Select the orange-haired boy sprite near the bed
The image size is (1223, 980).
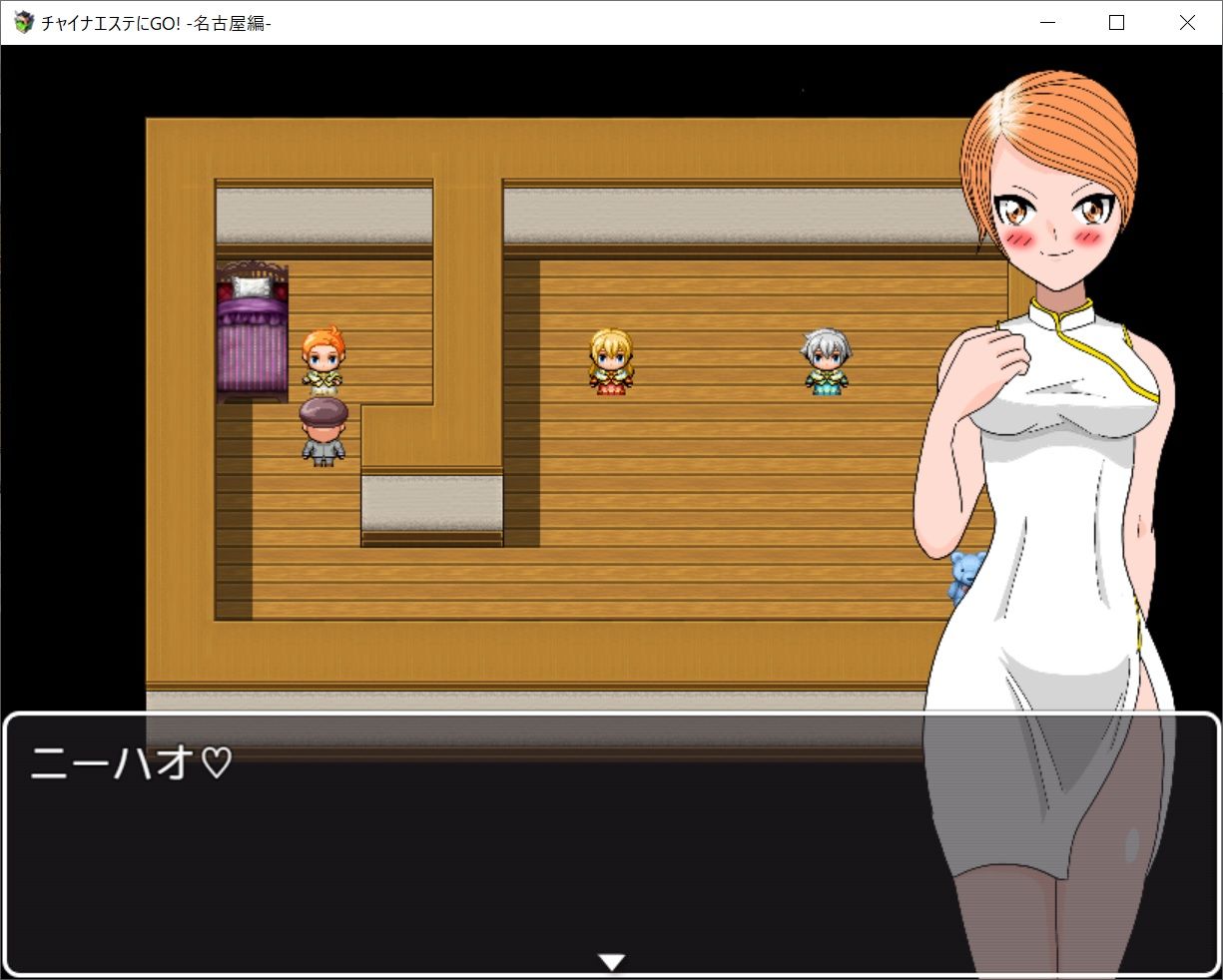[323, 359]
